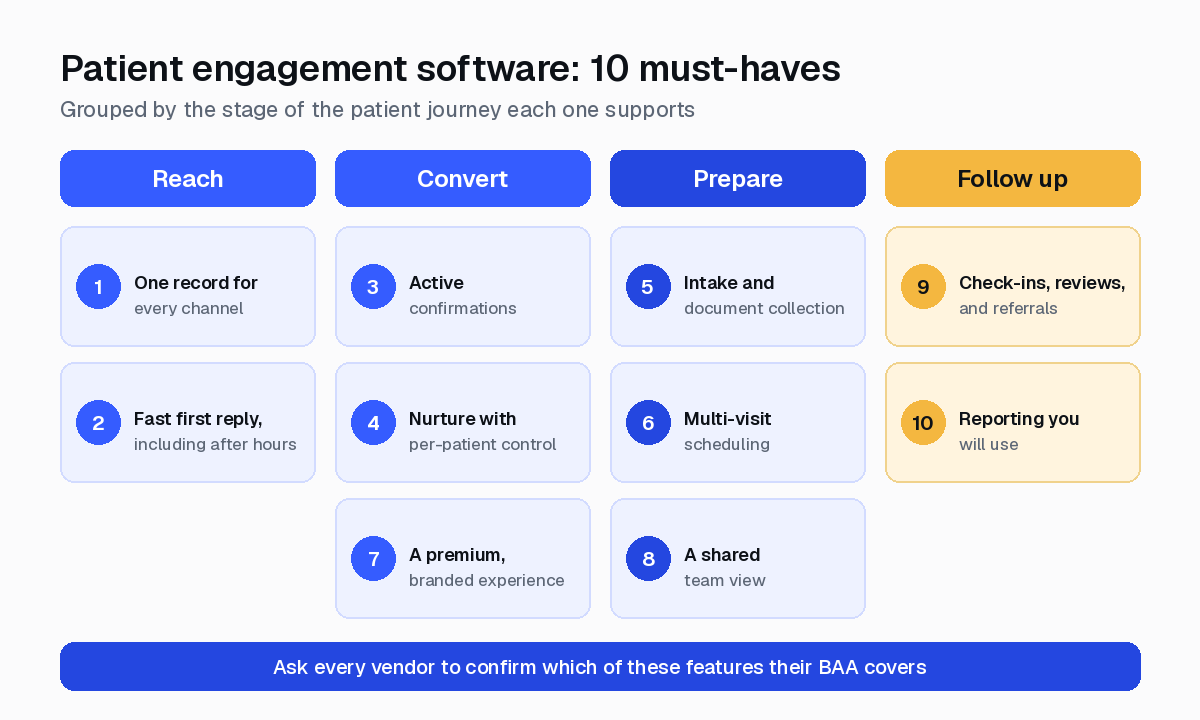The height and width of the screenshot is (720, 1200).
Task: Click "Check-ins, reviews," heading
Action: 1042,283
